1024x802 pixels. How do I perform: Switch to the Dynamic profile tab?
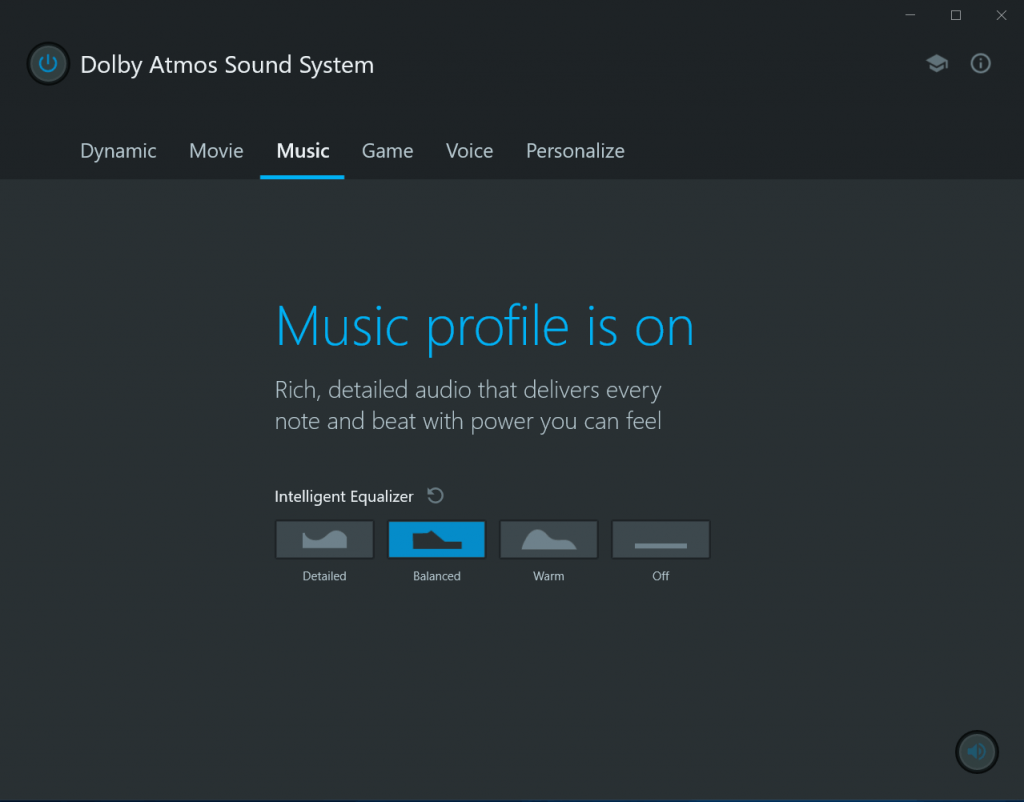[118, 150]
